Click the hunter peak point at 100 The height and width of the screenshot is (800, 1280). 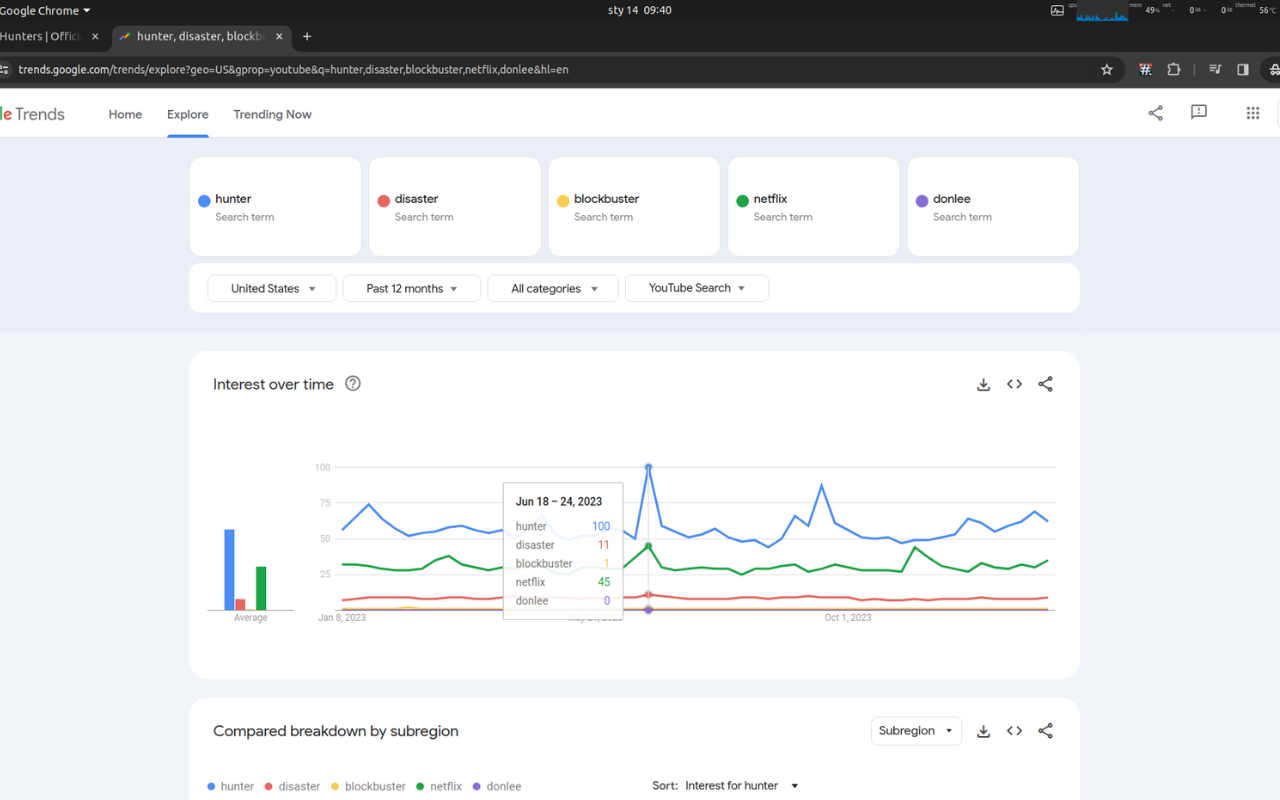tap(649, 467)
